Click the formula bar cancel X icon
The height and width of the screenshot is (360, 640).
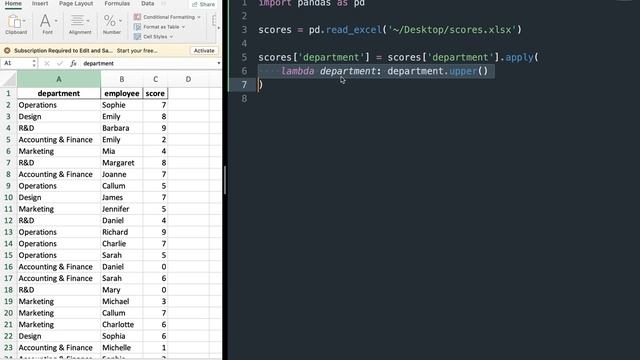[47, 63]
